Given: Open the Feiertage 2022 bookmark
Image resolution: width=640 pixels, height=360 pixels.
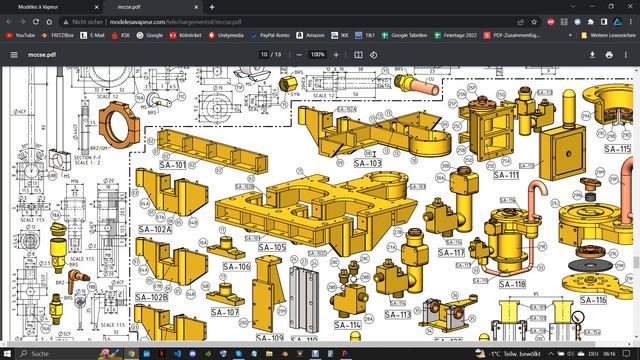Looking at the screenshot, I should point(455,36).
